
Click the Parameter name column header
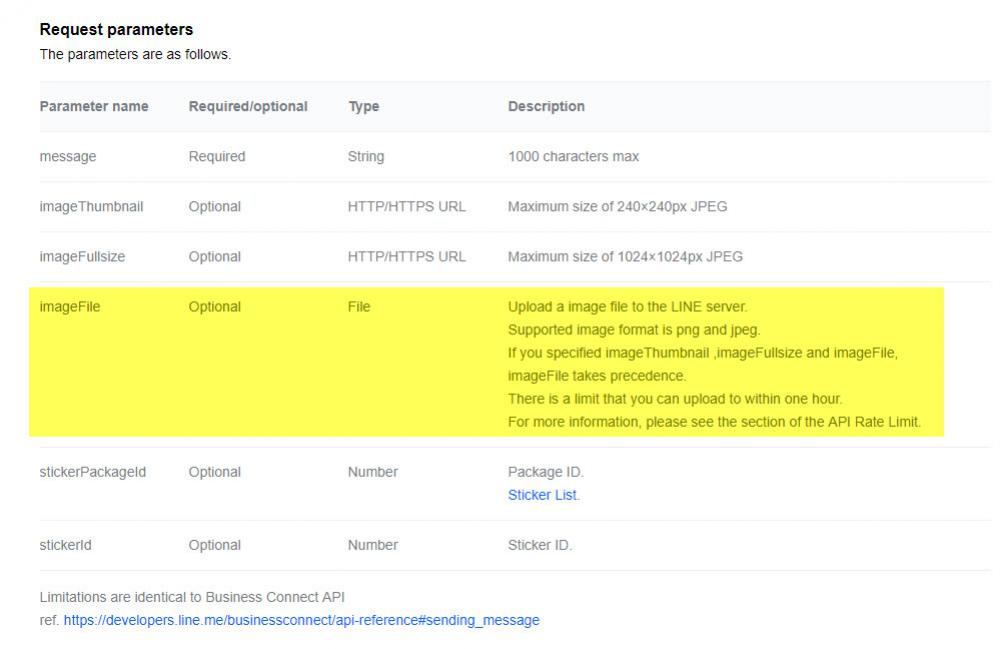click(x=94, y=106)
